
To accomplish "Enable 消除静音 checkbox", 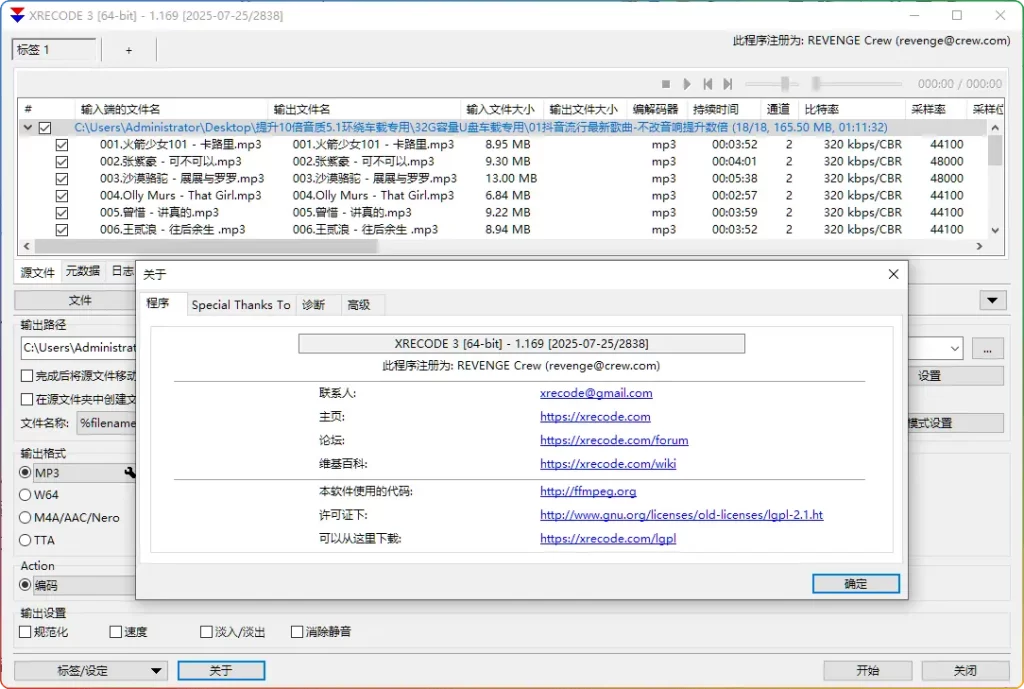I will pyautogui.click(x=296, y=632).
